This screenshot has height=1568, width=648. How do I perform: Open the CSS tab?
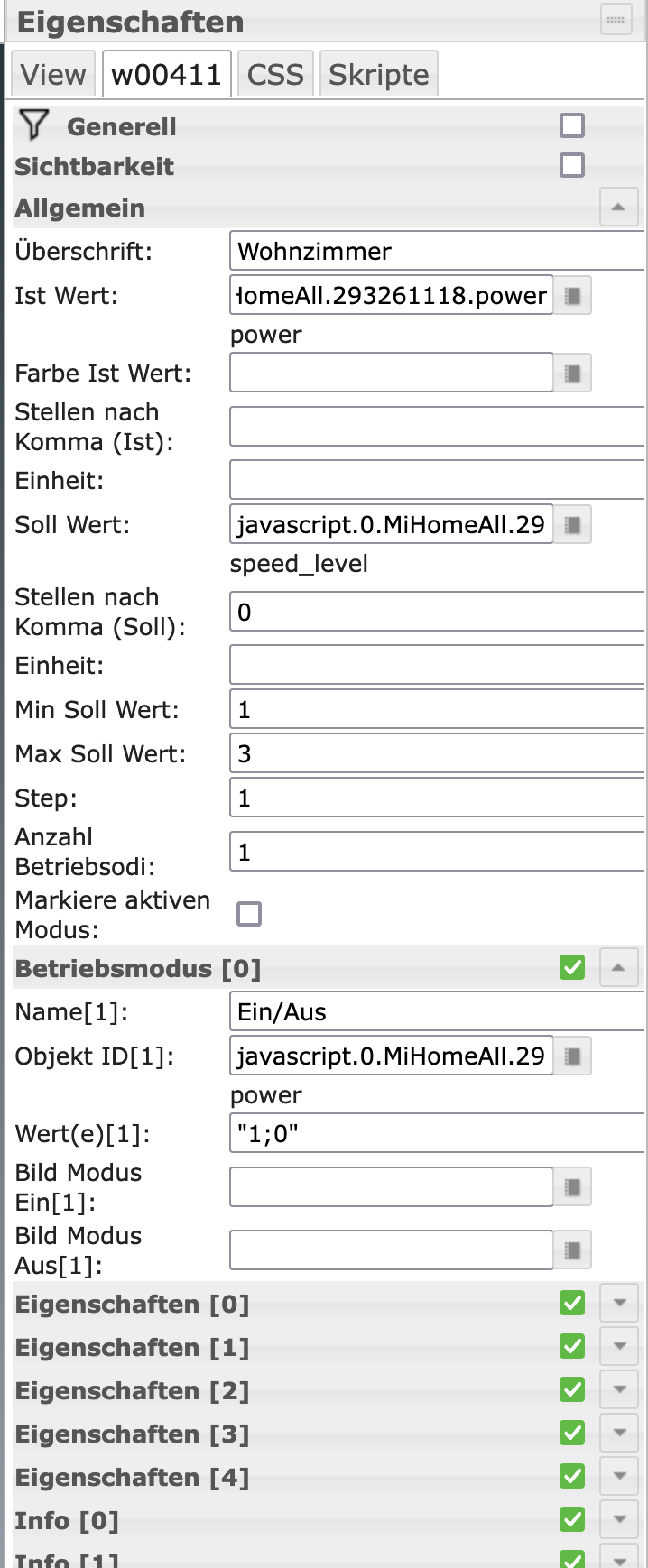point(275,74)
